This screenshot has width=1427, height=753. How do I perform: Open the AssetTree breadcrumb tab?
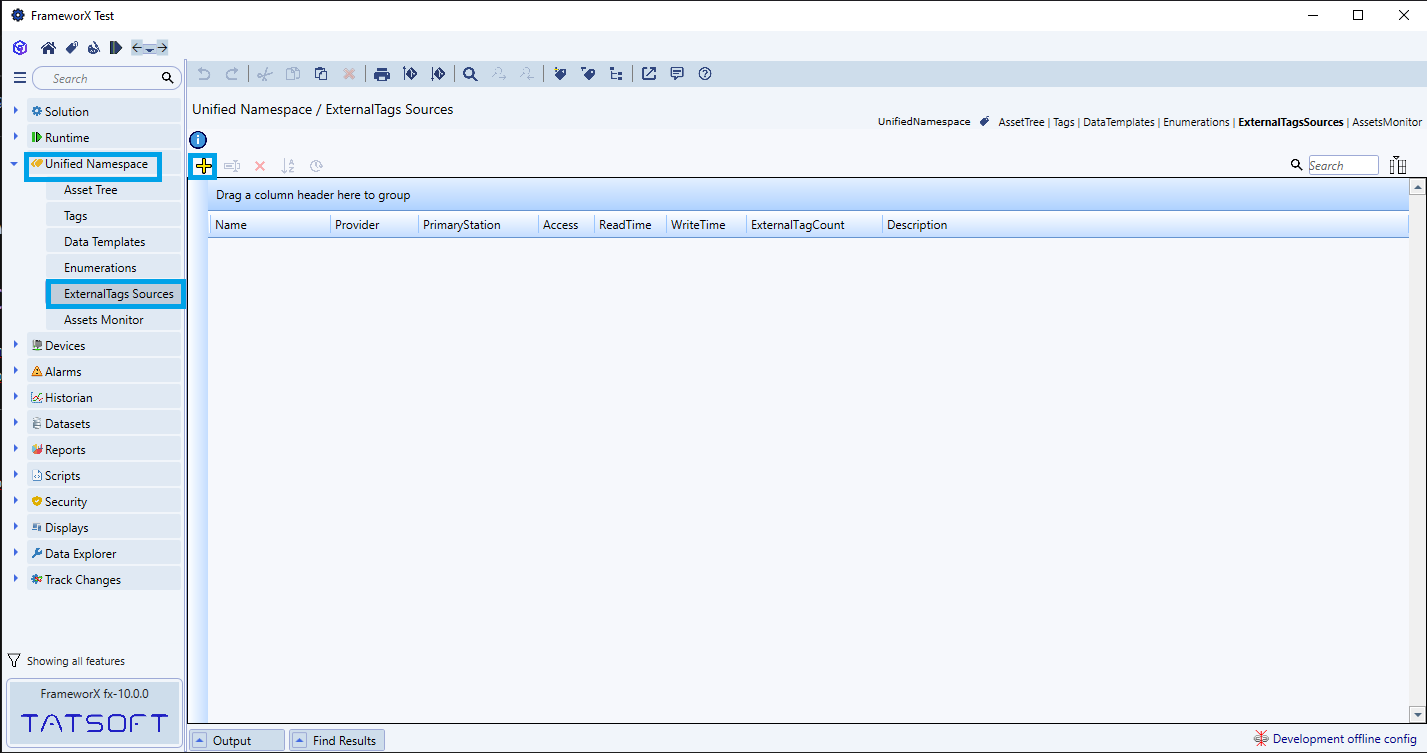[1020, 122]
